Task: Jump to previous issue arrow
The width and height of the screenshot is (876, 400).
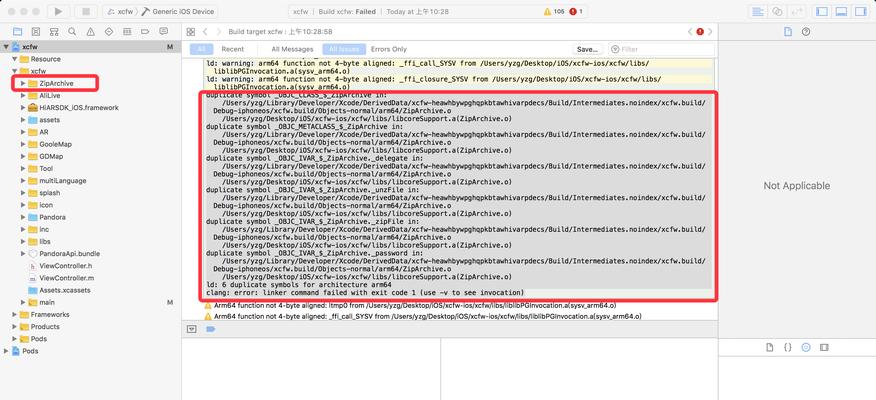Action: [x=689, y=32]
